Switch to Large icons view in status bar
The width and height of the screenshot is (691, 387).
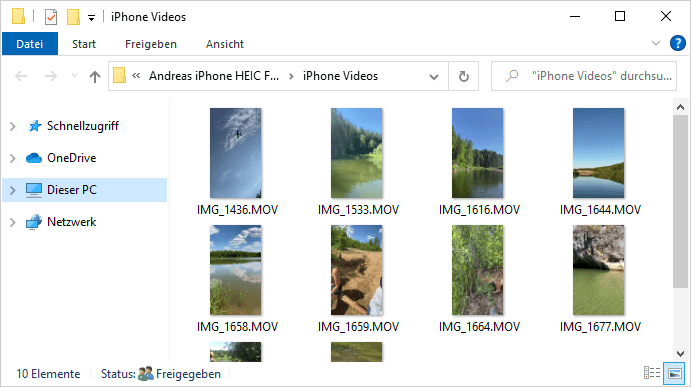tap(674, 373)
